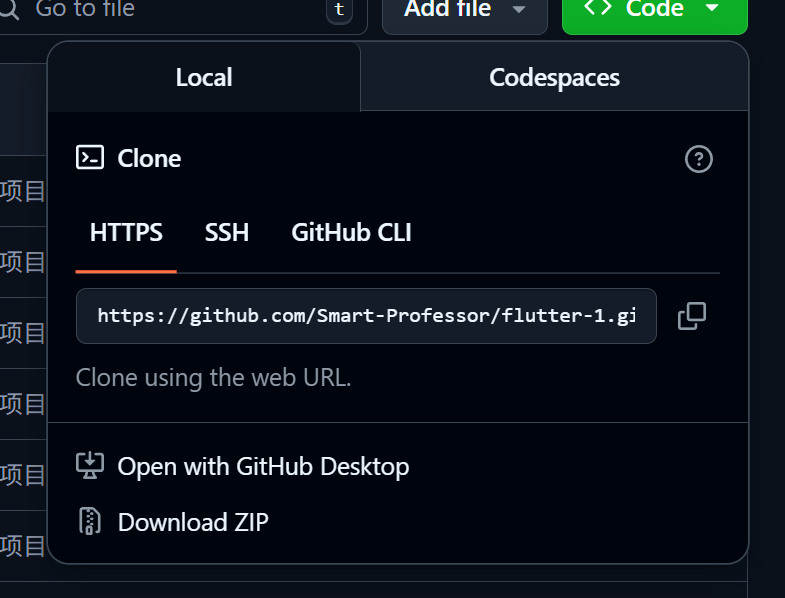Select the SSH clone option

click(227, 233)
